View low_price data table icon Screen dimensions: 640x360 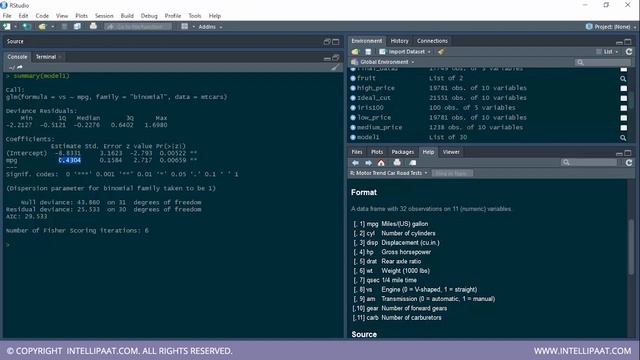pos(624,118)
